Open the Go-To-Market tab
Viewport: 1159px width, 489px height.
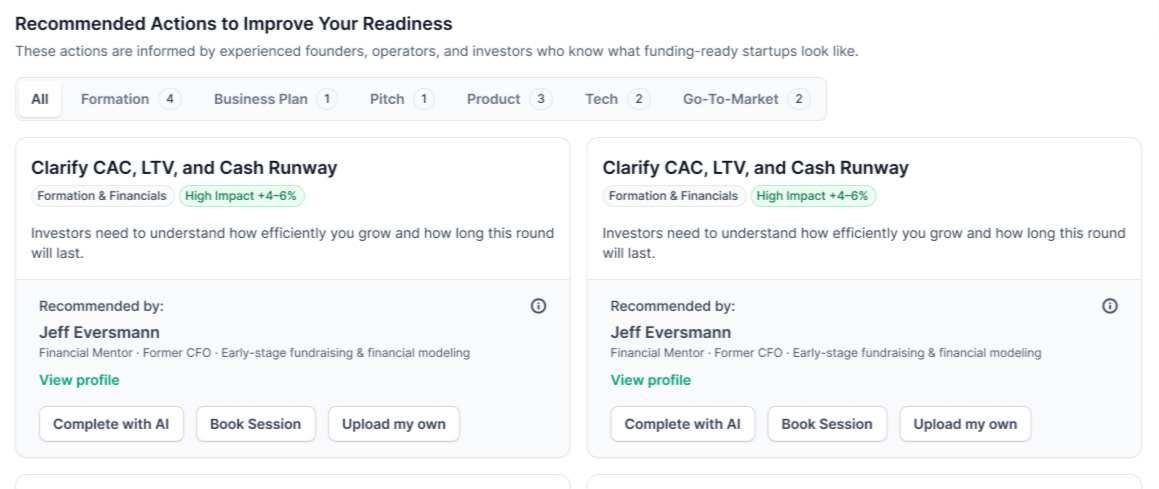(x=745, y=99)
